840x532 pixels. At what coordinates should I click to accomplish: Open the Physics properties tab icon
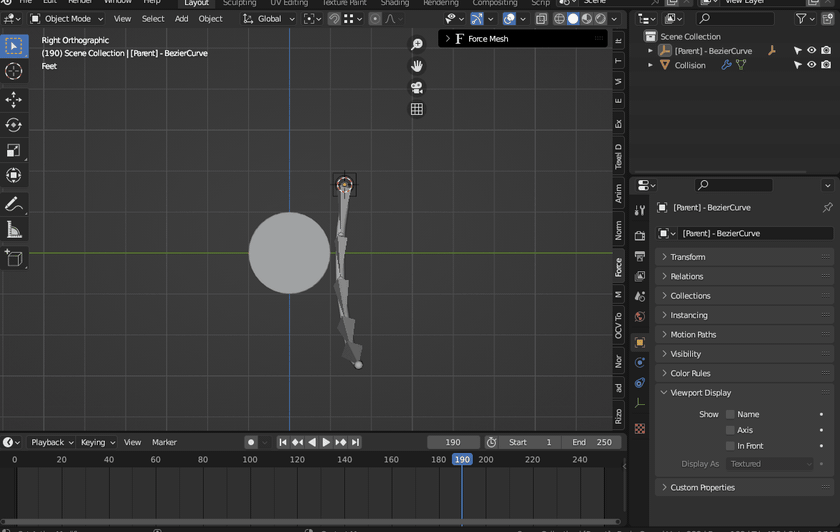pyautogui.click(x=640, y=363)
